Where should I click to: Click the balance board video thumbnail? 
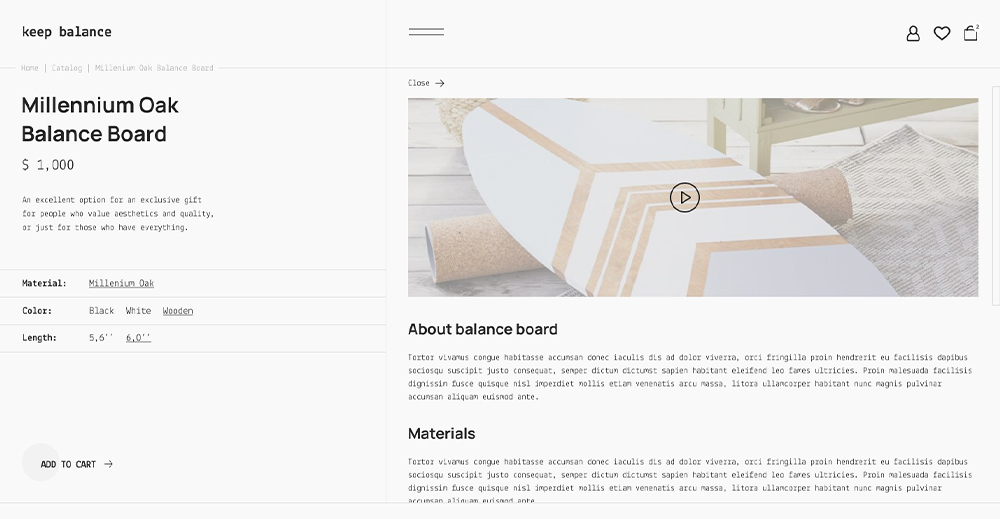(693, 197)
